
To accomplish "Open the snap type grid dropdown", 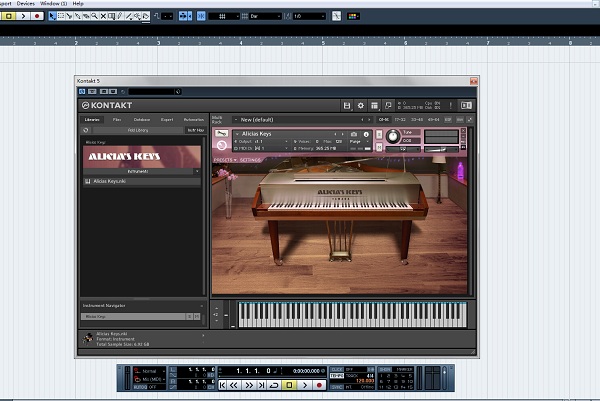I will [x=224, y=16].
